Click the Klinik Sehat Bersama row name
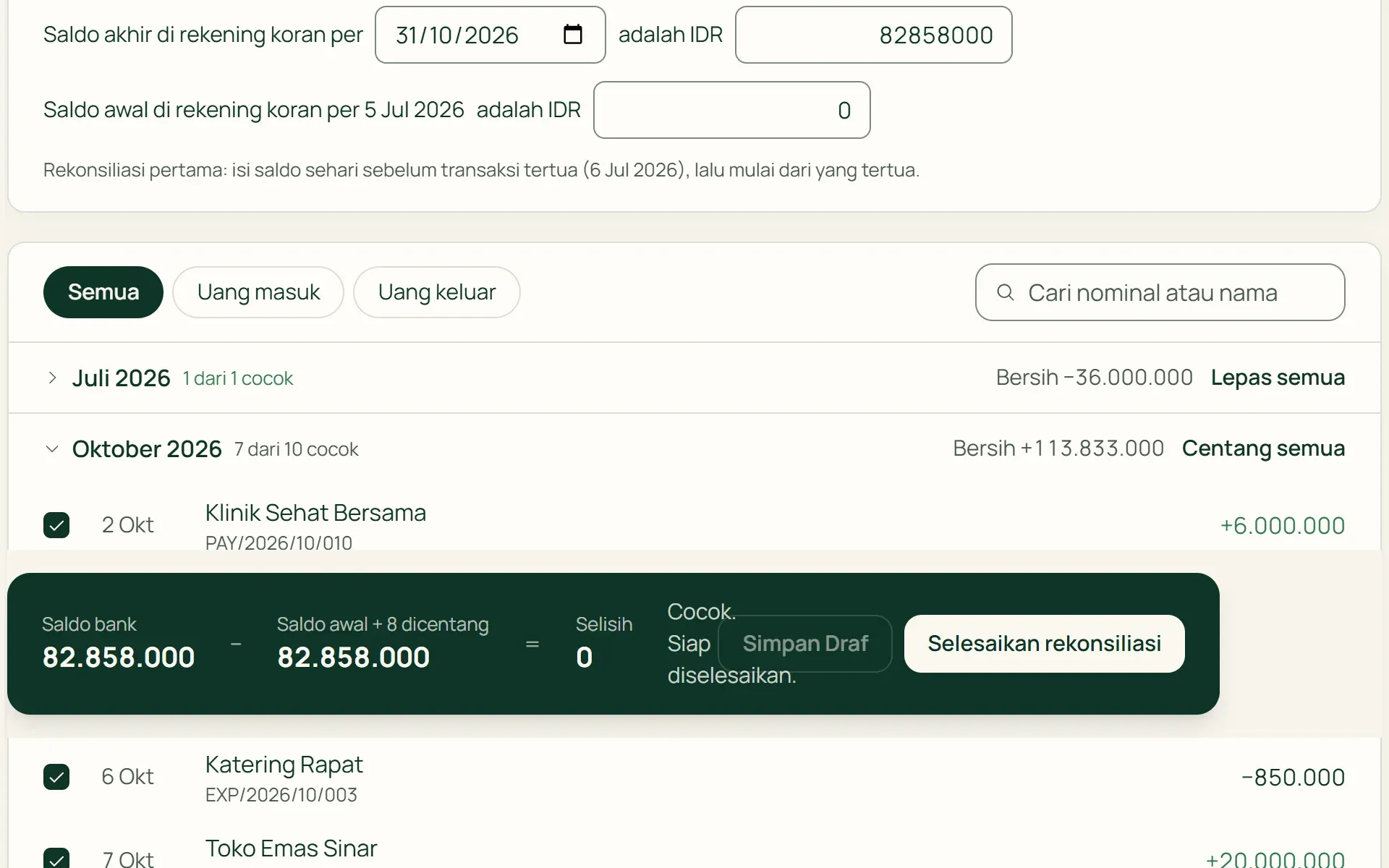The image size is (1389, 868). coord(315,513)
